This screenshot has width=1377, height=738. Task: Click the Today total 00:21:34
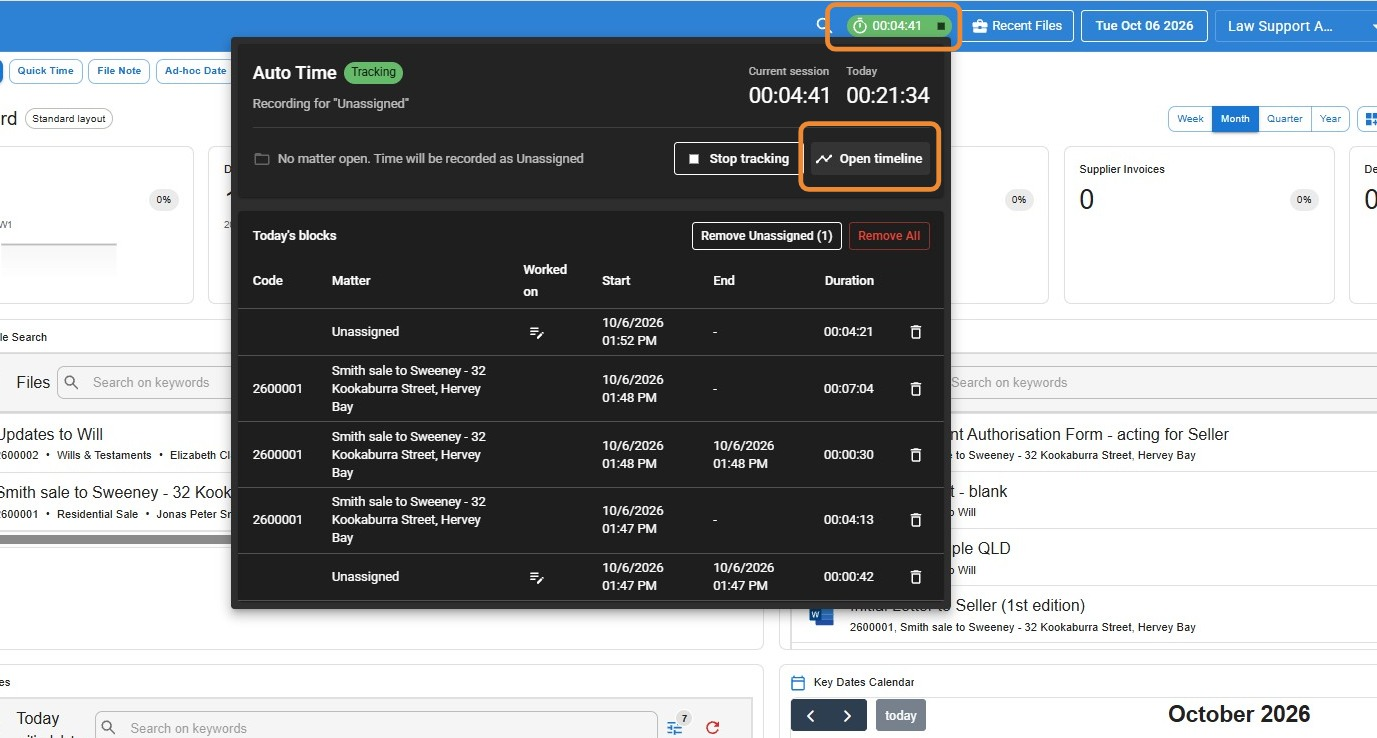tap(887, 96)
